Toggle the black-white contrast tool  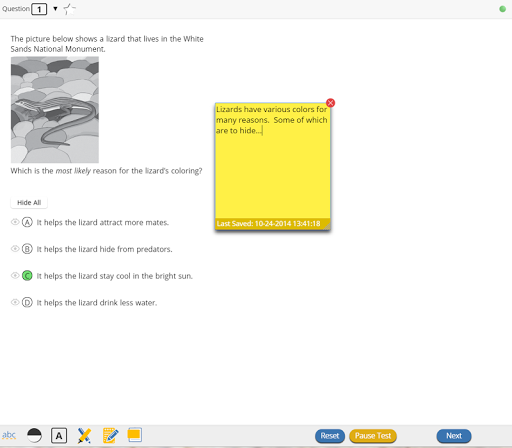(34, 435)
